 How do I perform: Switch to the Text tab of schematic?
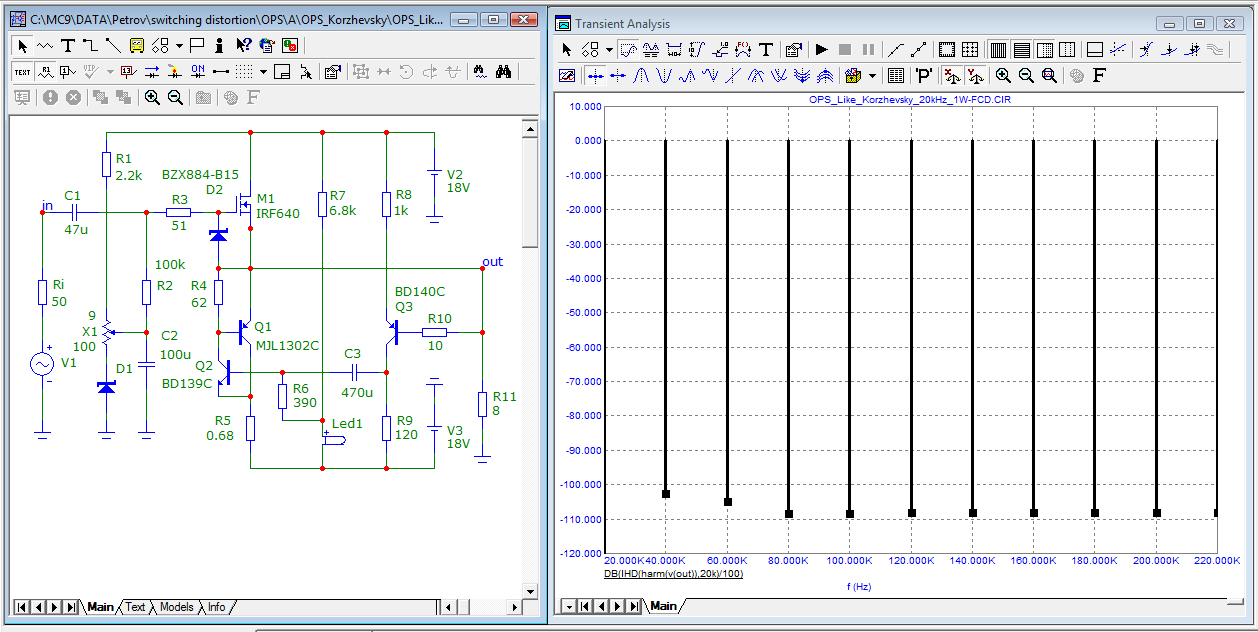(x=135, y=607)
